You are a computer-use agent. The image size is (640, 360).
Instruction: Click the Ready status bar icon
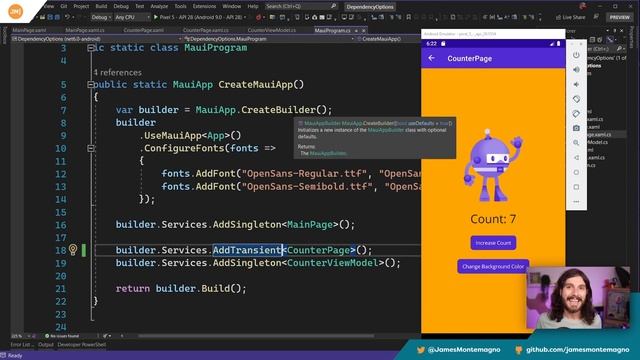(x=4, y=356)
